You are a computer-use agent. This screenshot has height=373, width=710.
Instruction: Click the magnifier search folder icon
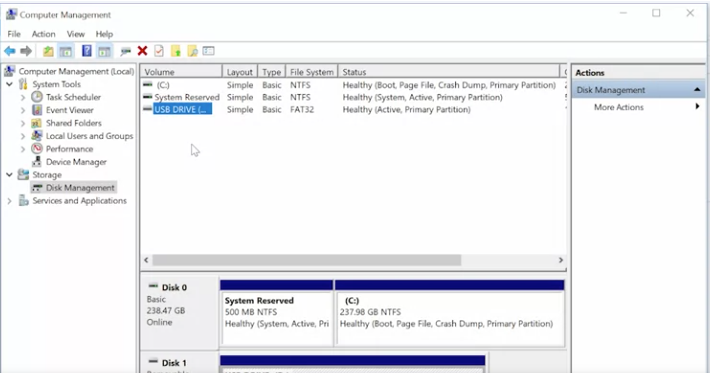click(192, 51)
